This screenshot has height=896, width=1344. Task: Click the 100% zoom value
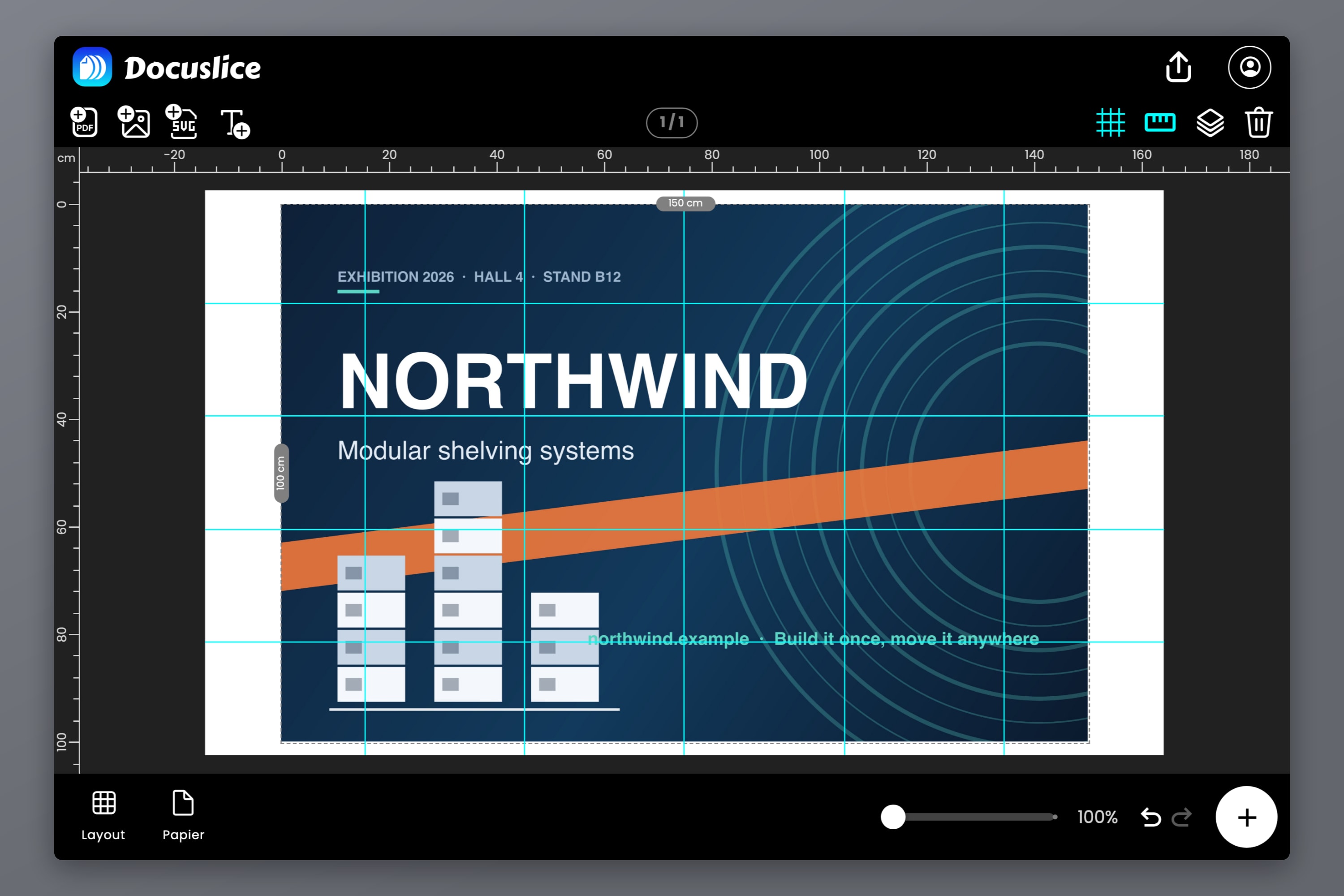click(x=1097, y=817)
